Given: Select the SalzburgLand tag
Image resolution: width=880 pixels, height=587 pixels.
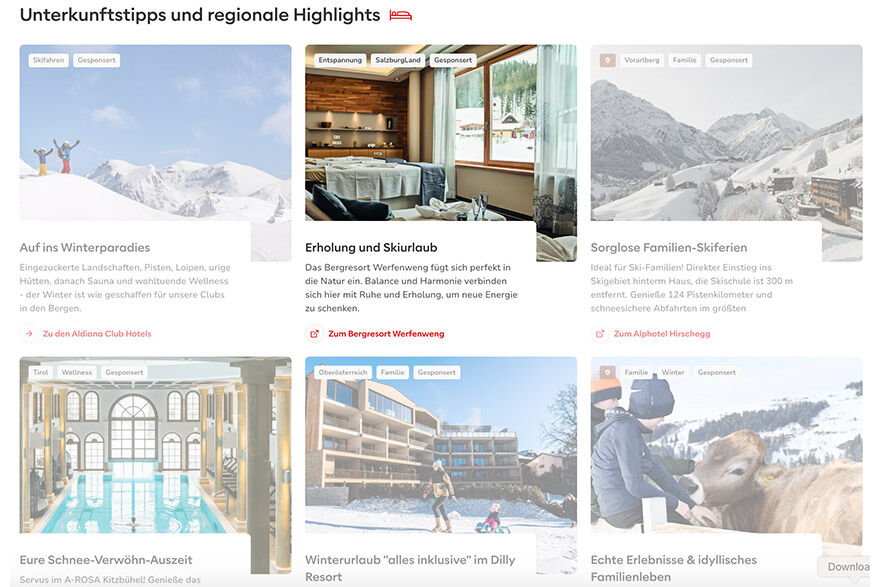Looking at the screenshot, I should point(398,60).
